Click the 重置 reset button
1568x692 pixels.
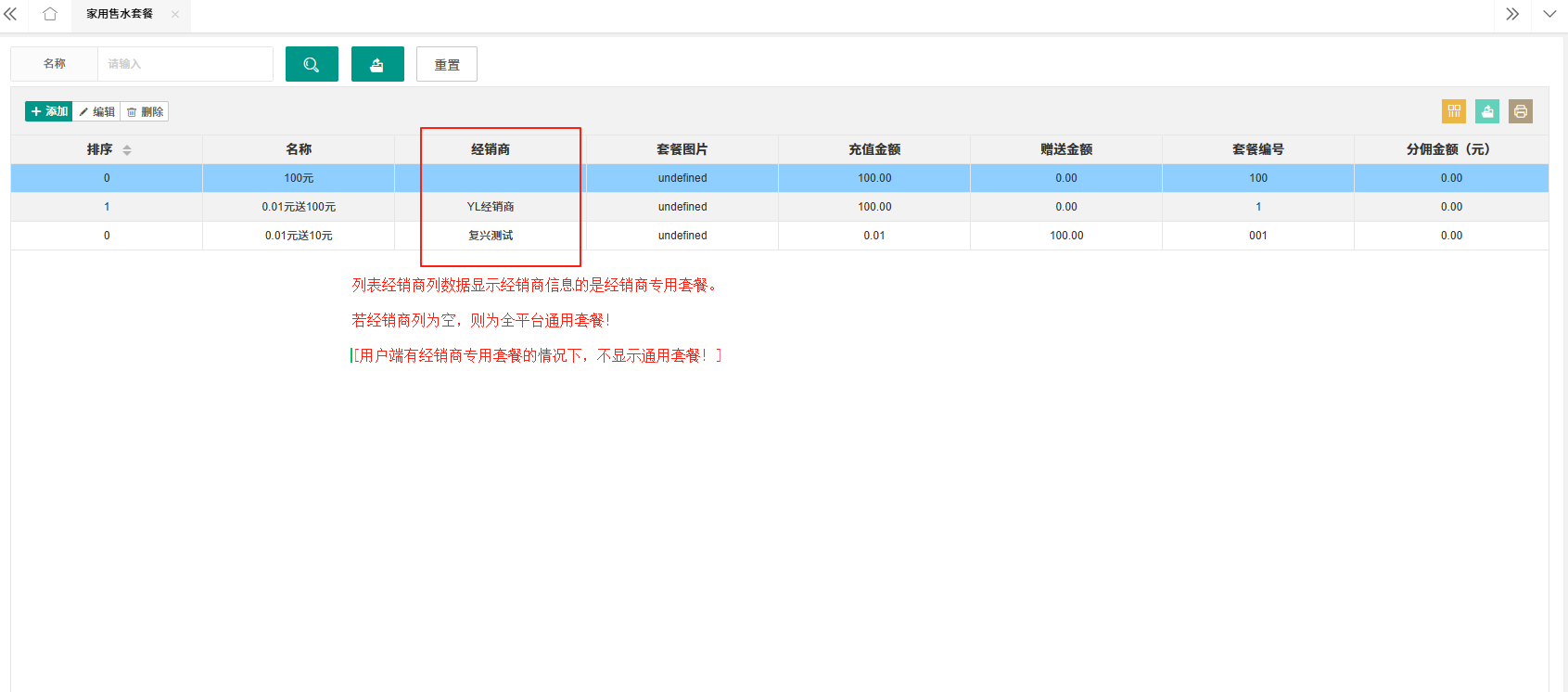pos(447,64)
